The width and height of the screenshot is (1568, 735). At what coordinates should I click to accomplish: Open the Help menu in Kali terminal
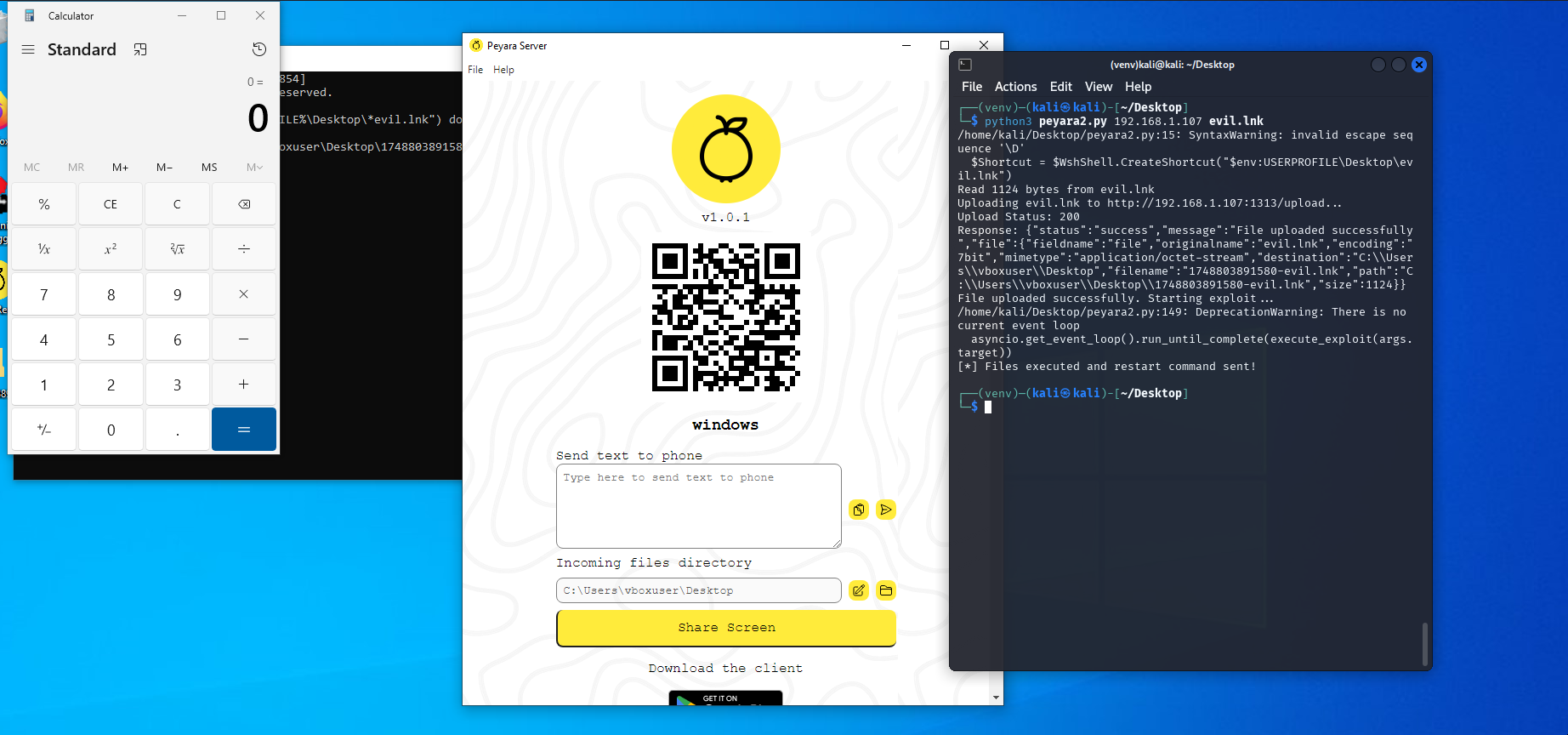pyautogui.click(x=1138, y=87)
